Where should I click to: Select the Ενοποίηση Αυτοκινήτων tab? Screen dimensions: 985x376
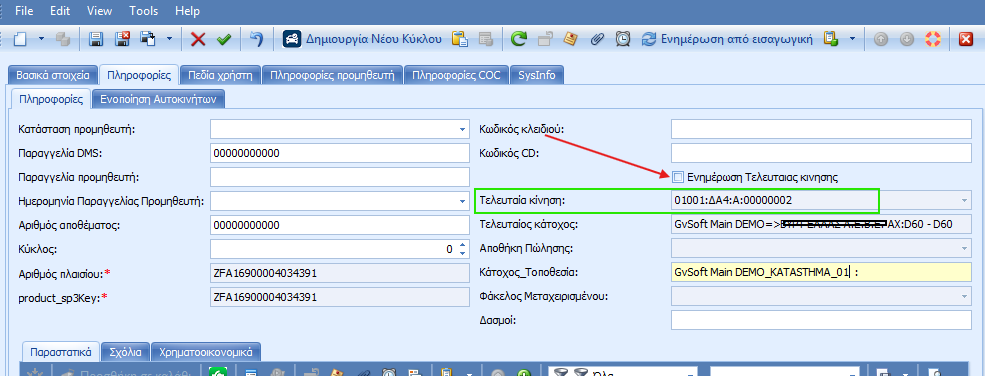pyautogui.click(x=159, y=99)
